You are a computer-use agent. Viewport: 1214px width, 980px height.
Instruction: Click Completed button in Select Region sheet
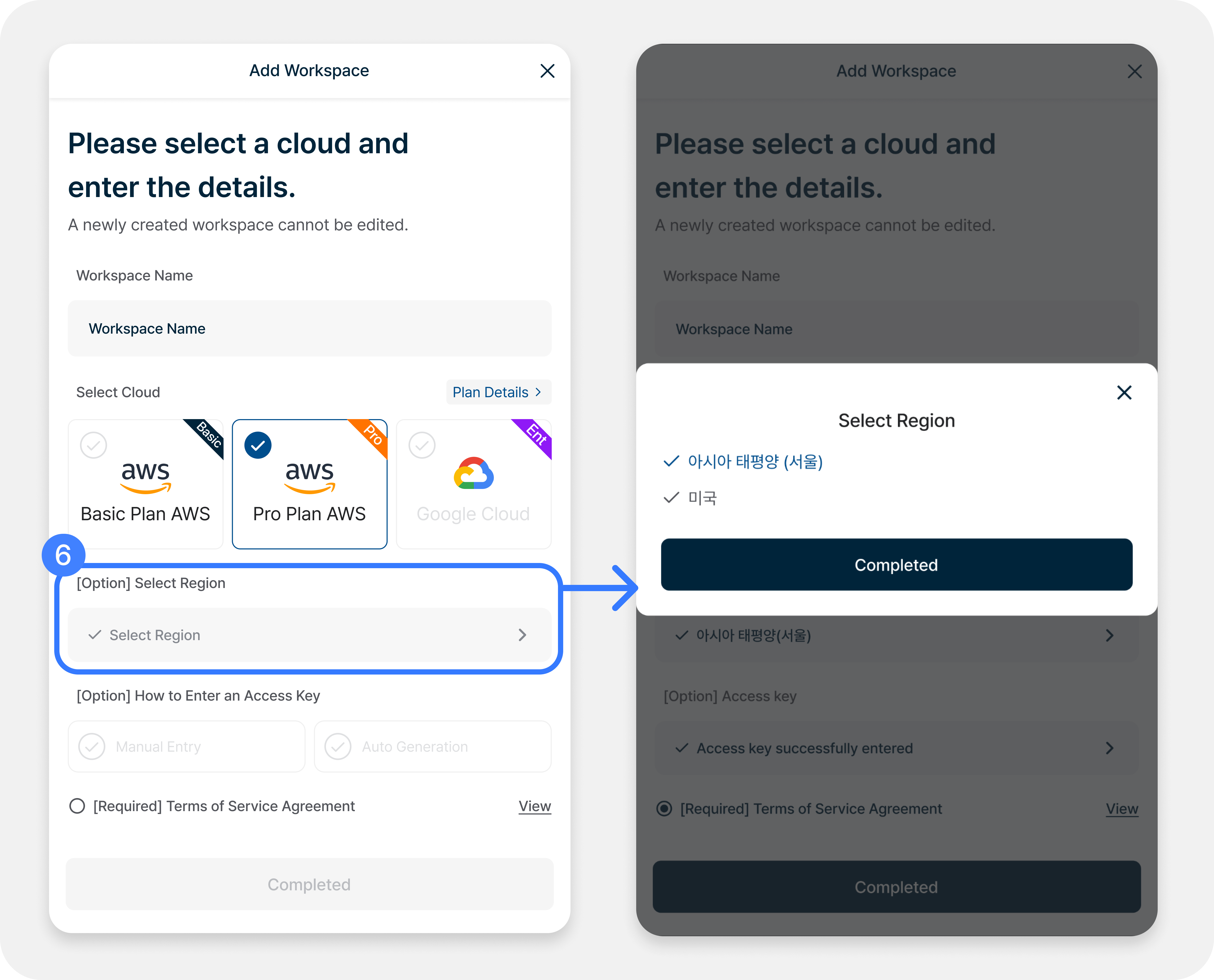[x=897, y=565]
